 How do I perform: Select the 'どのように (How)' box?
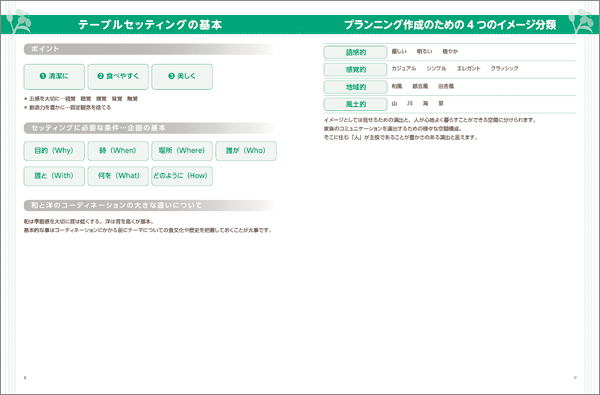coord(182,176)
